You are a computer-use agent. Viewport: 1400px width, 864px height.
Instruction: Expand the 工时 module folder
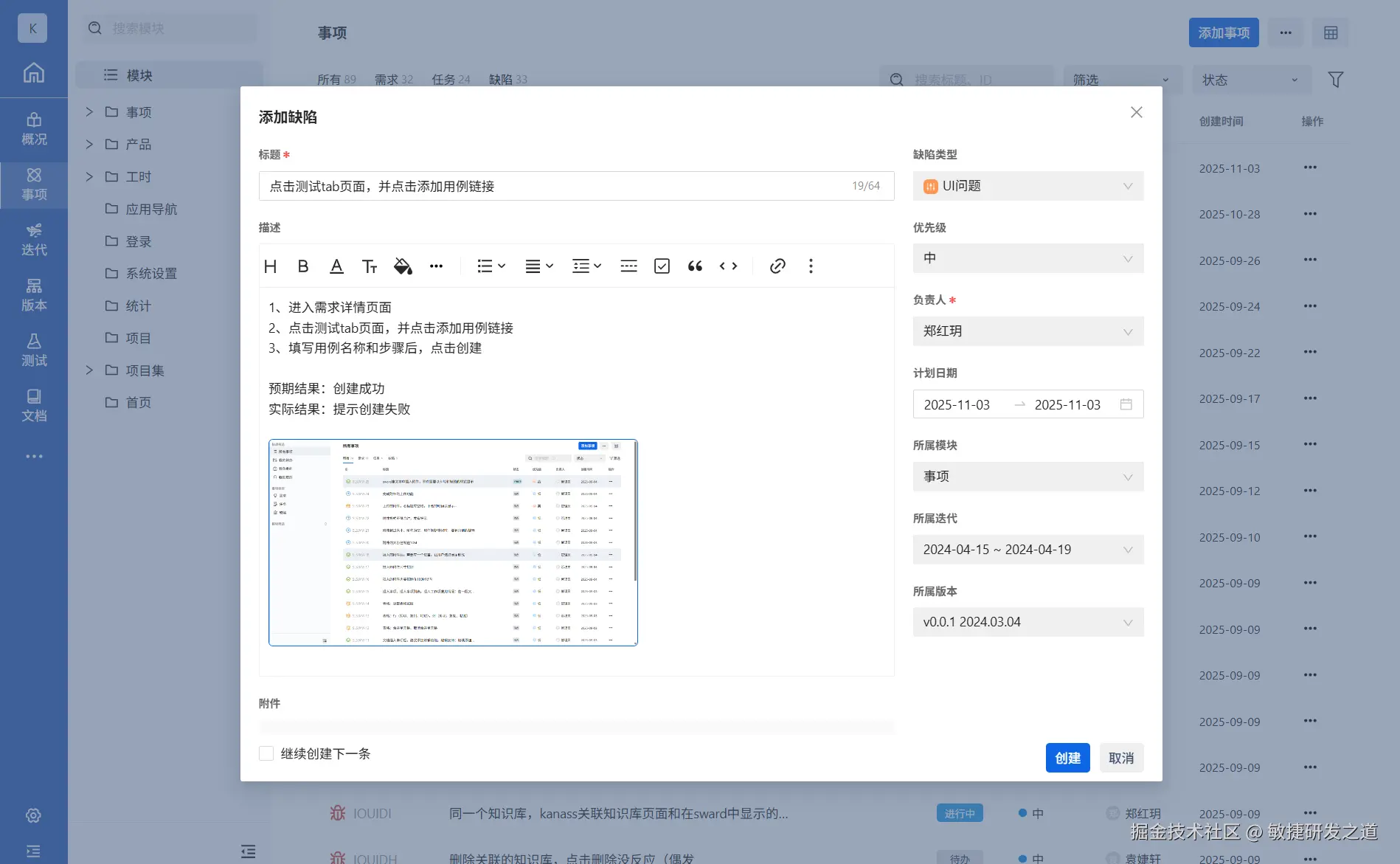pos(89,177)
